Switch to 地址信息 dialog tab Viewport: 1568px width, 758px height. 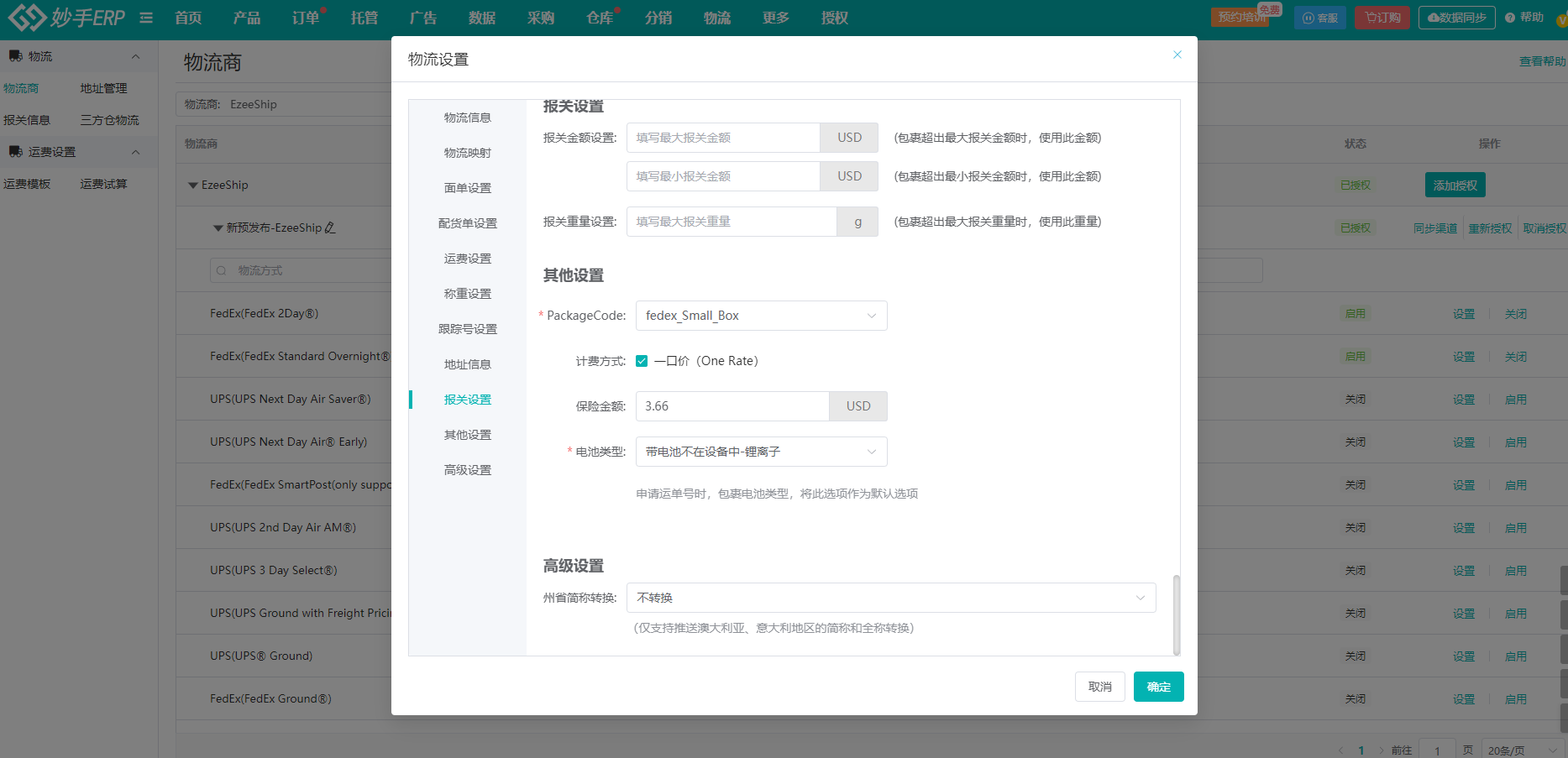point(468,364)
